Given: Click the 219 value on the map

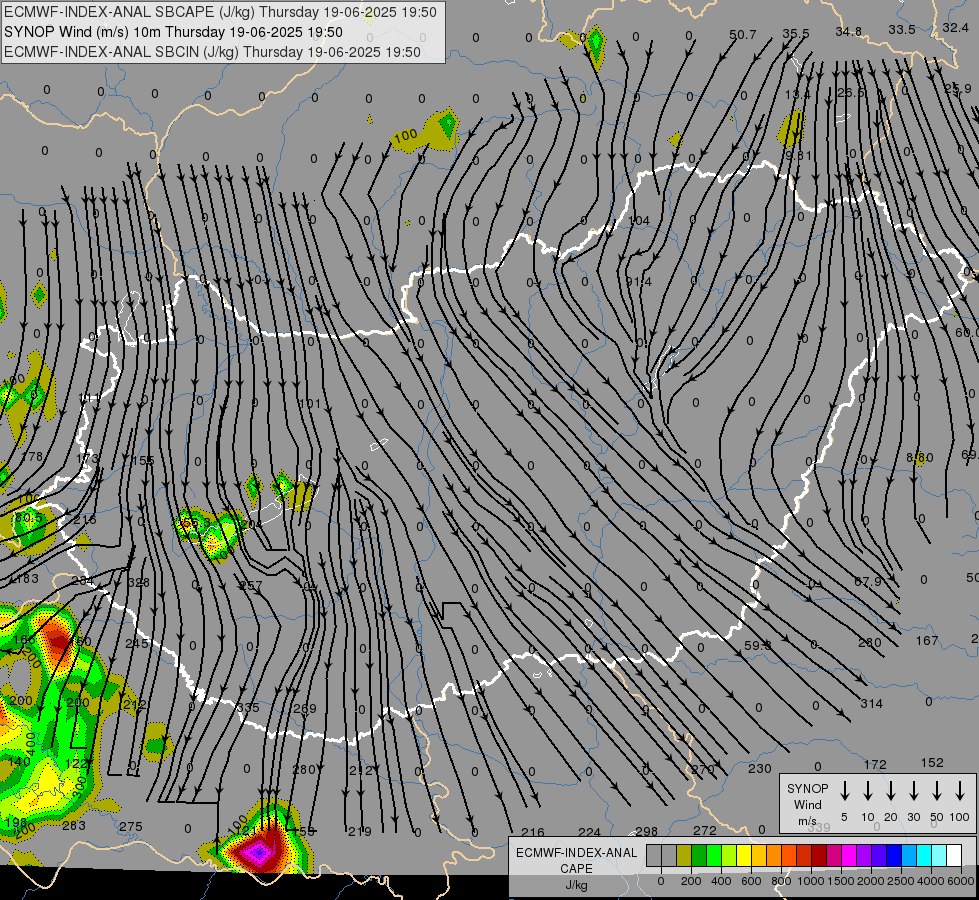Looking at the screenshot, I should (x=360, y=831).
